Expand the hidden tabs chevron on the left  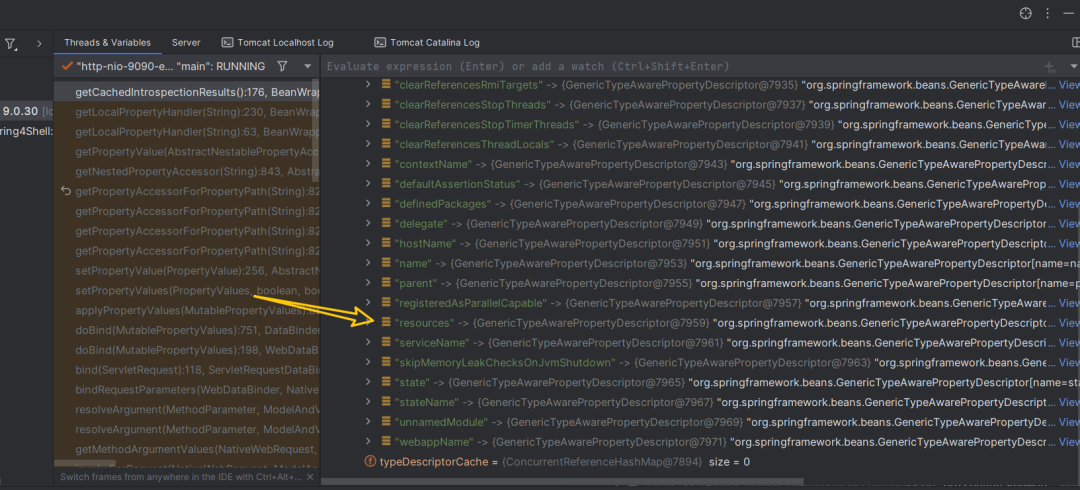39,43
